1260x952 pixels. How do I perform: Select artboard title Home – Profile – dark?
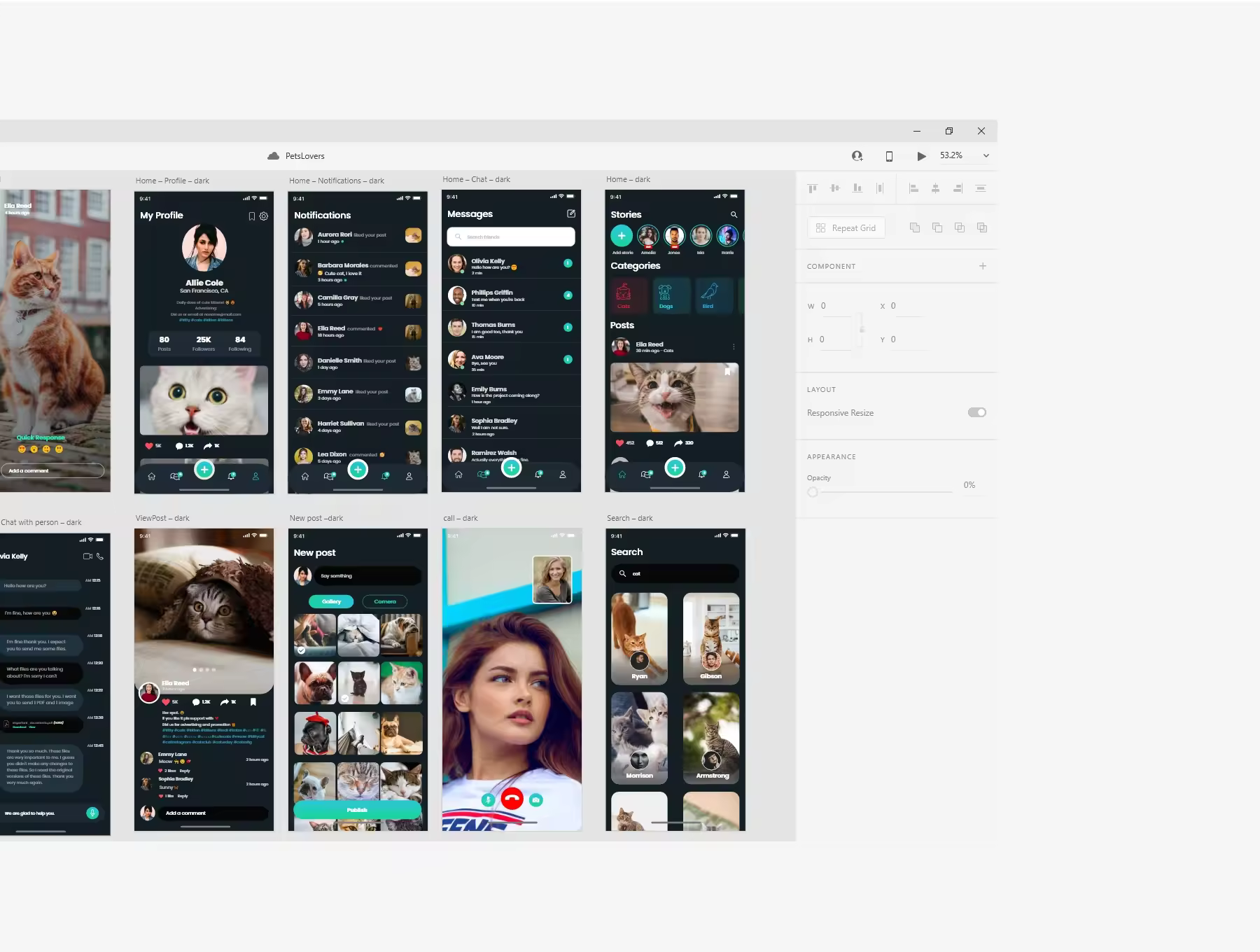tap(172, 181)
